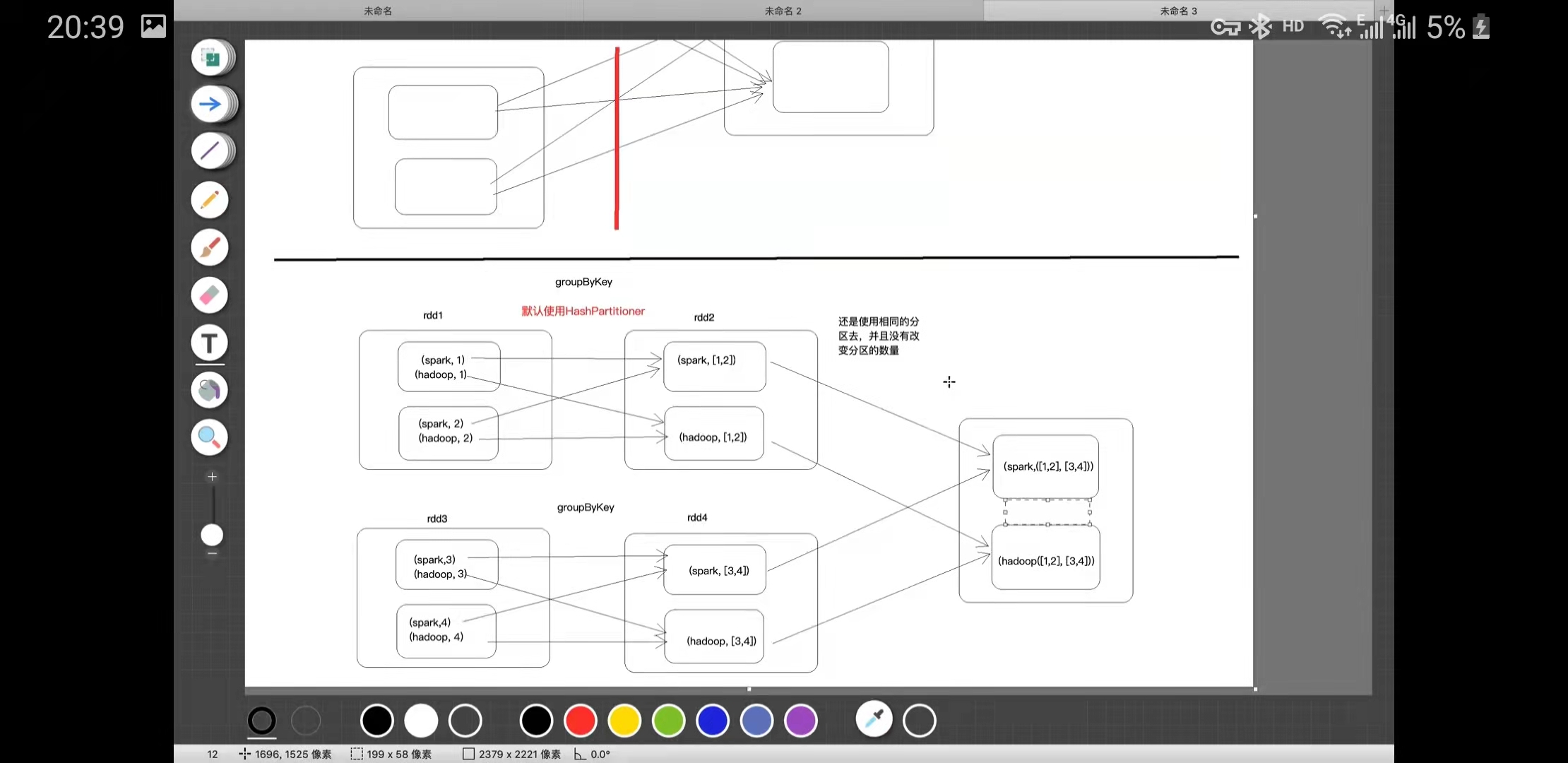Switch to the 未命名 2 tab

[x=783, y=11]
